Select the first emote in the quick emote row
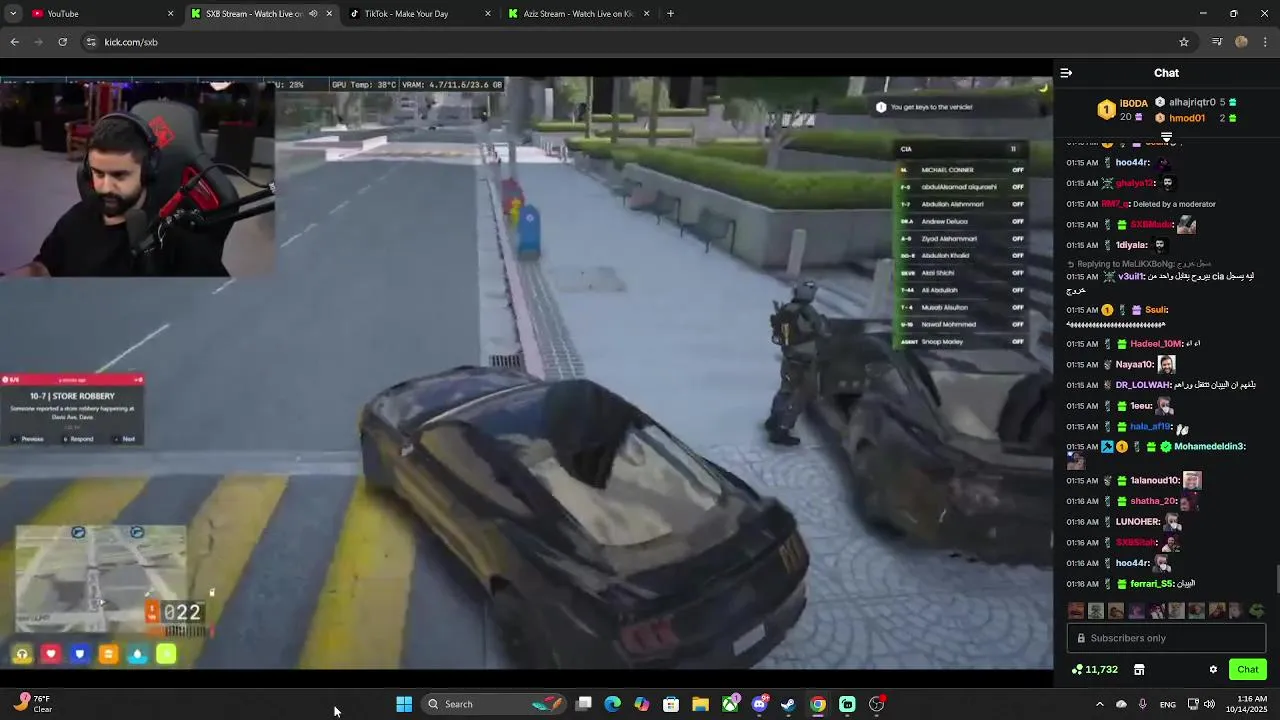Screen dimensions: 1280x720 (1076, 610)
